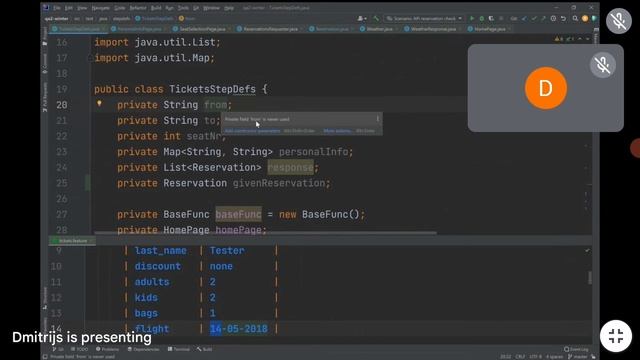Image resolution: width=640 pixels, height=360 pixels.
Task: Click the orange D participant avatar
Action: click(x=546, y=88)
